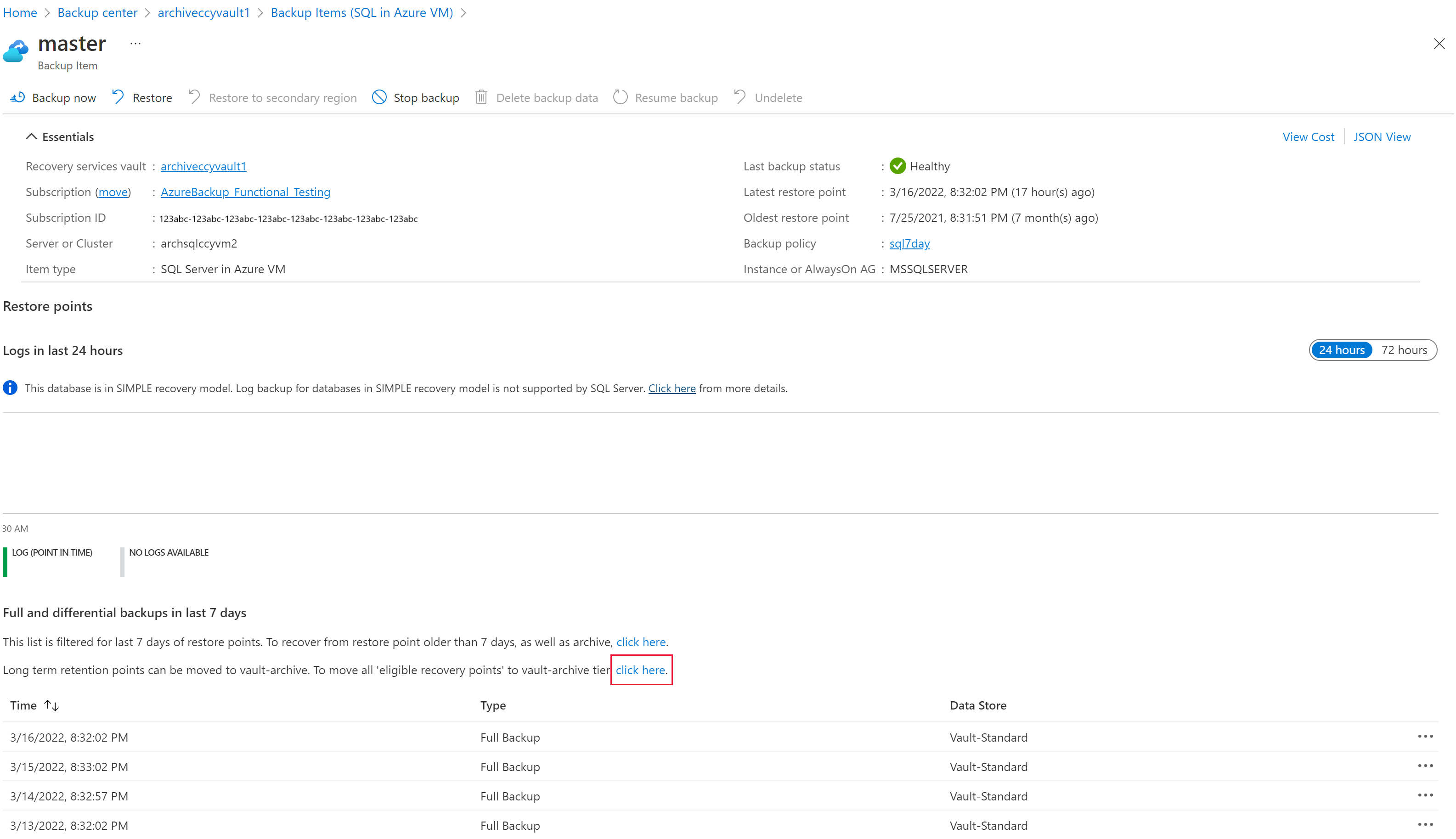The width and height of the screenshot is (1456, 839).
Task: Click the Resume backup icon
Action: coord(620,97)
